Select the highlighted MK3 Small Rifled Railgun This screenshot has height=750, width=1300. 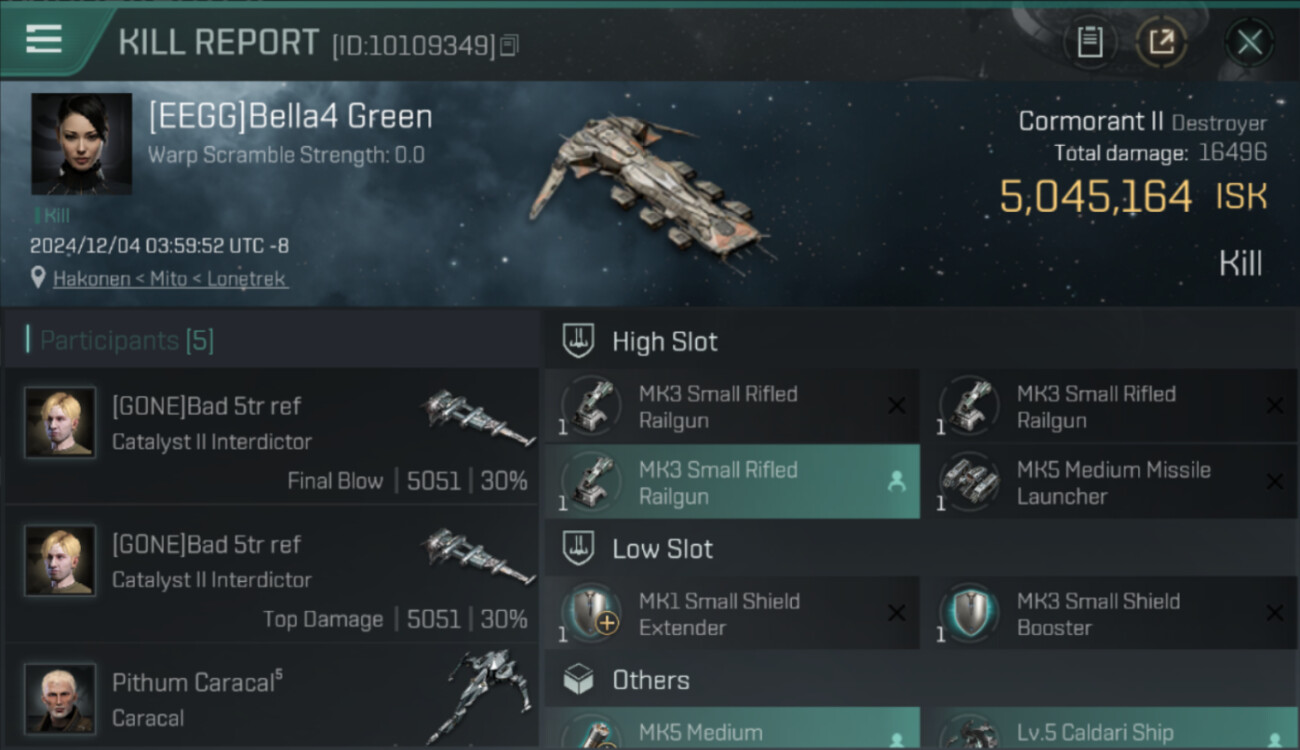731,482
